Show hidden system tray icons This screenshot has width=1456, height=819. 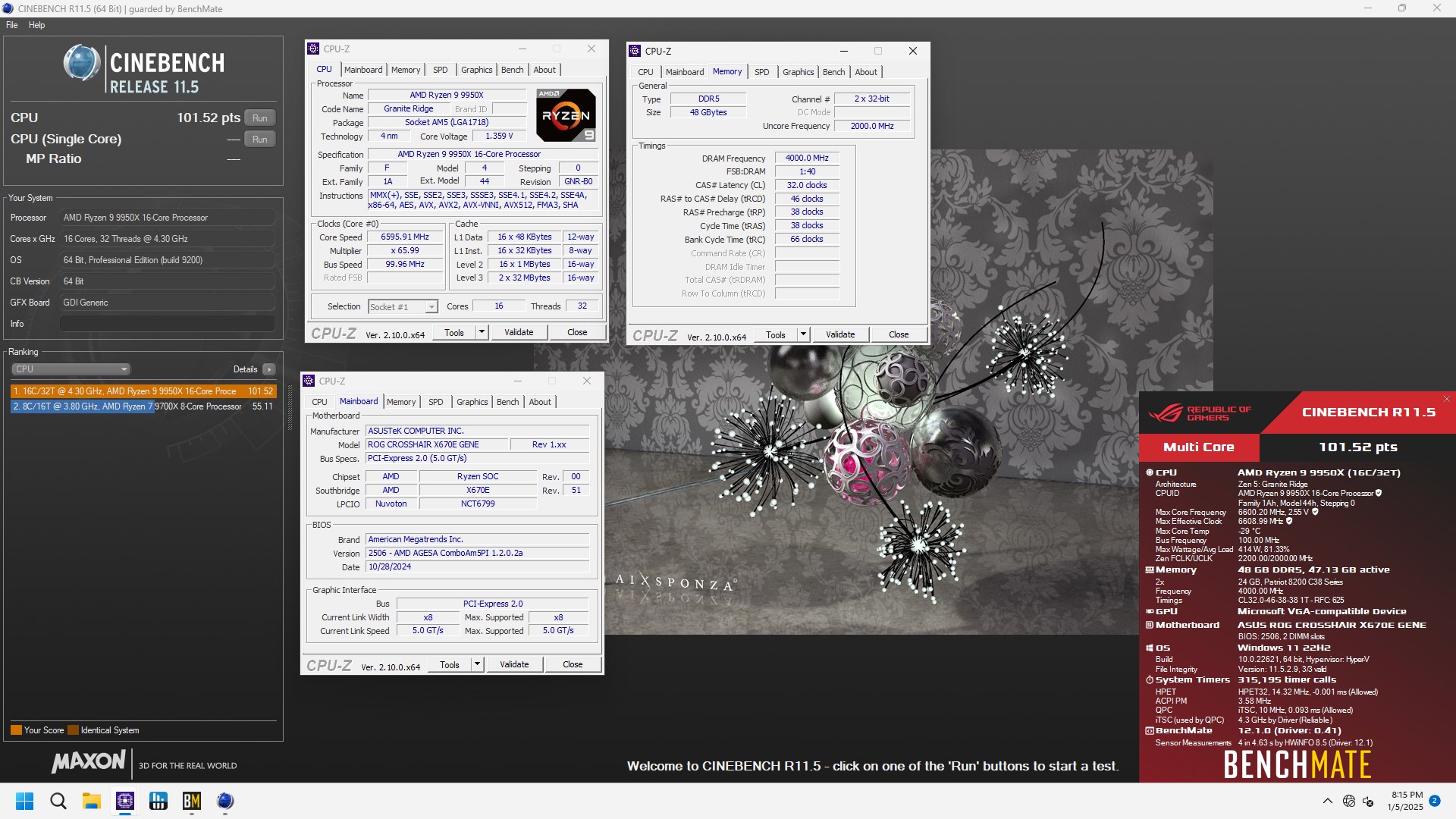point(1327,801)
